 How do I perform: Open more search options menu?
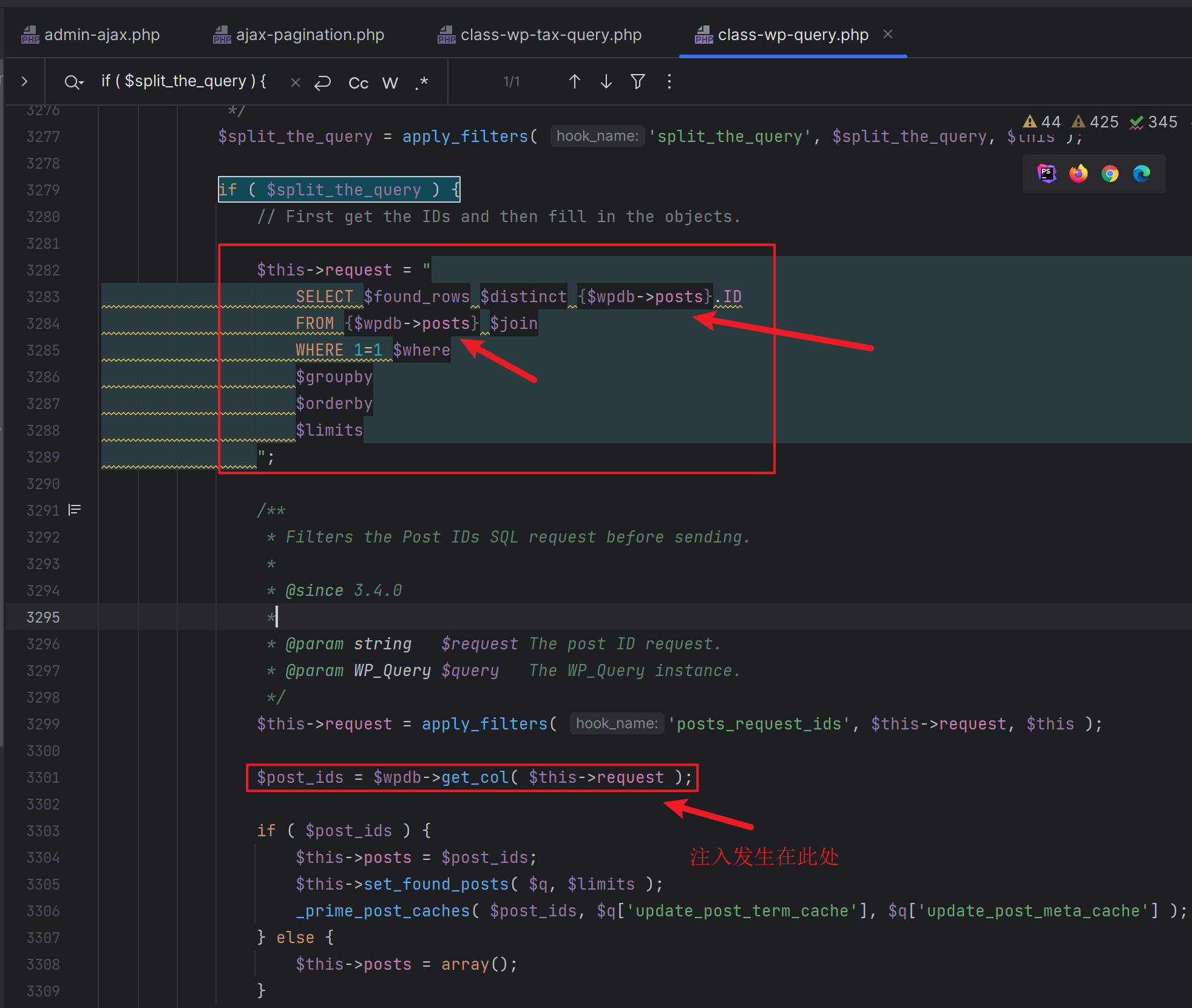click(669, 82)
